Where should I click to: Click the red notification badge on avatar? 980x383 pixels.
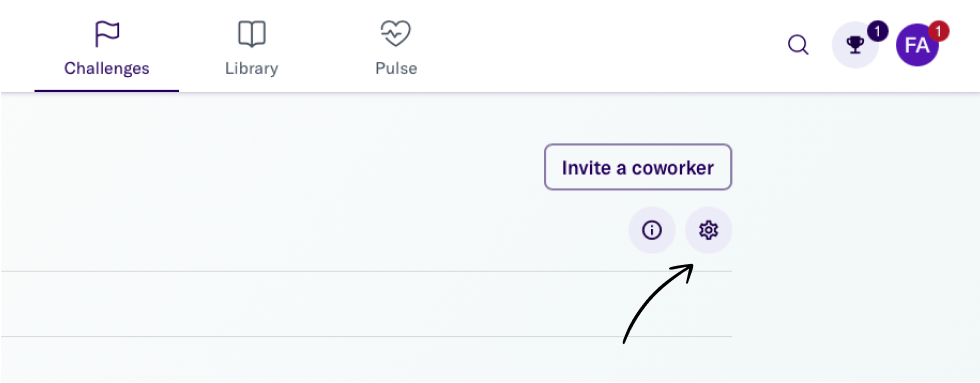pos(939,31)
